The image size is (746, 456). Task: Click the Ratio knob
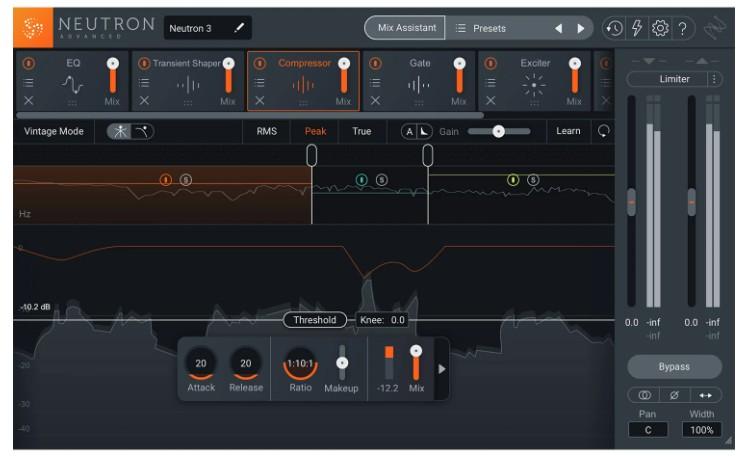click(300, 364)
